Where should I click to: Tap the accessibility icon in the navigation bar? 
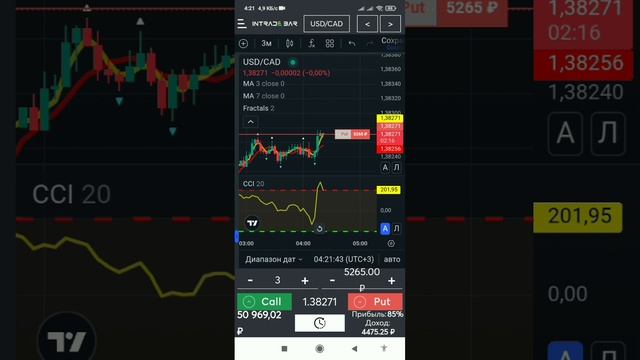[384, 348]
